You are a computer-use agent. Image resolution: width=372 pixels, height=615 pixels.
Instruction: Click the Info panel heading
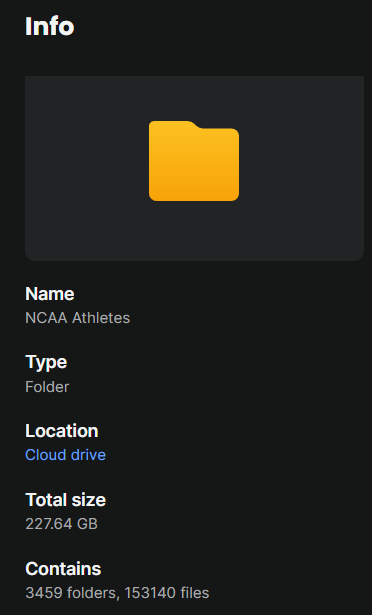[49, 26]
